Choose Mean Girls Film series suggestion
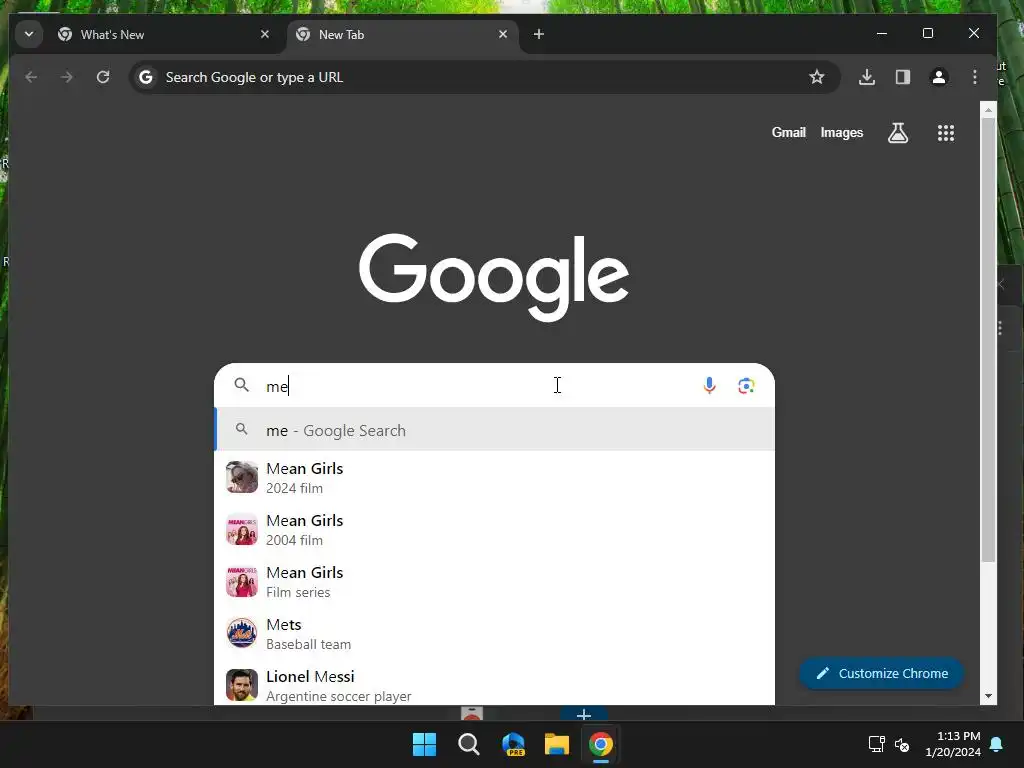Screen dimensions: 1024x768 coord(494,582)
